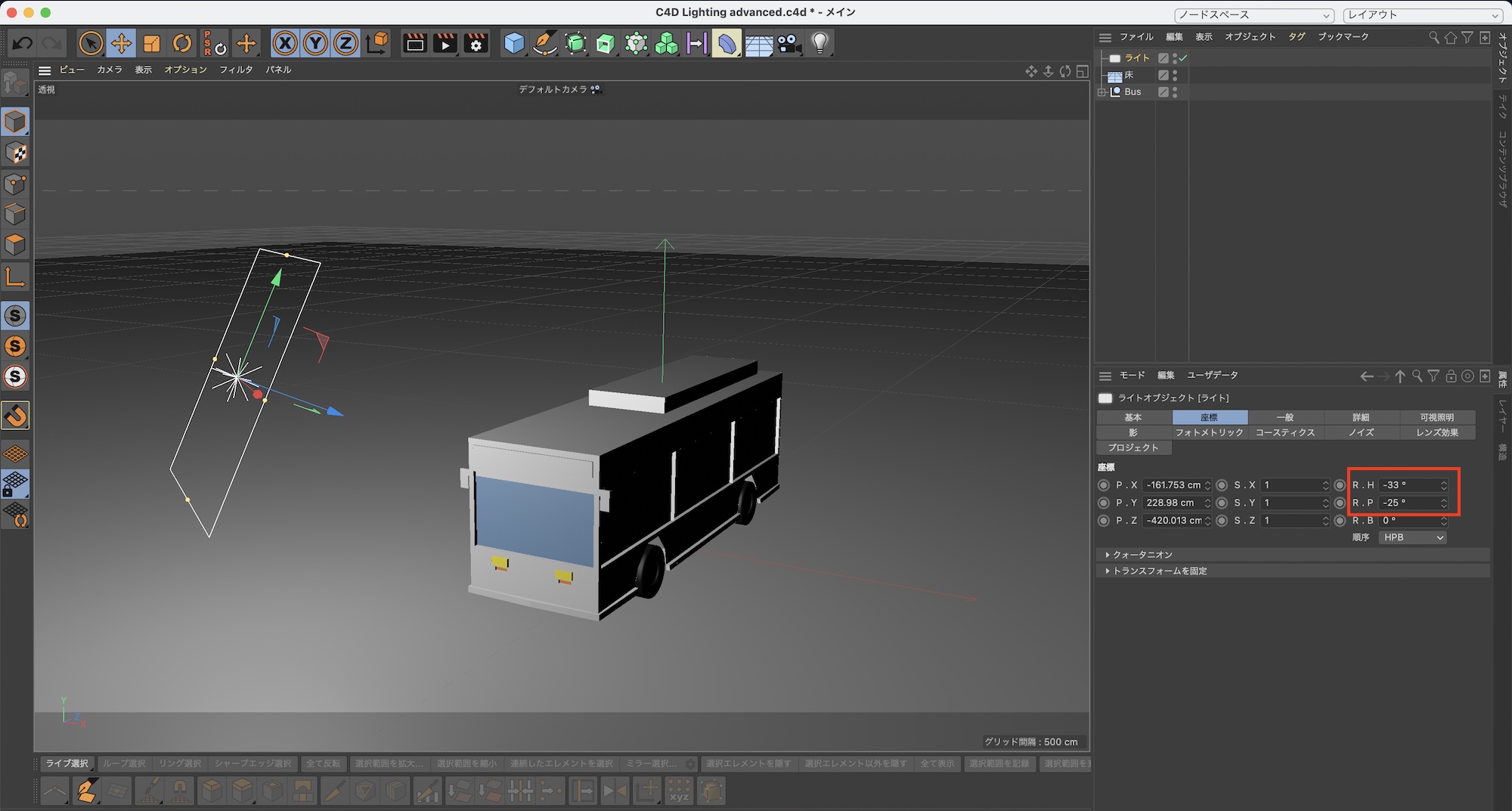Viewport: 1512px width, 811px height.
Task: Select the Move tool
Action: coord(121,43)
